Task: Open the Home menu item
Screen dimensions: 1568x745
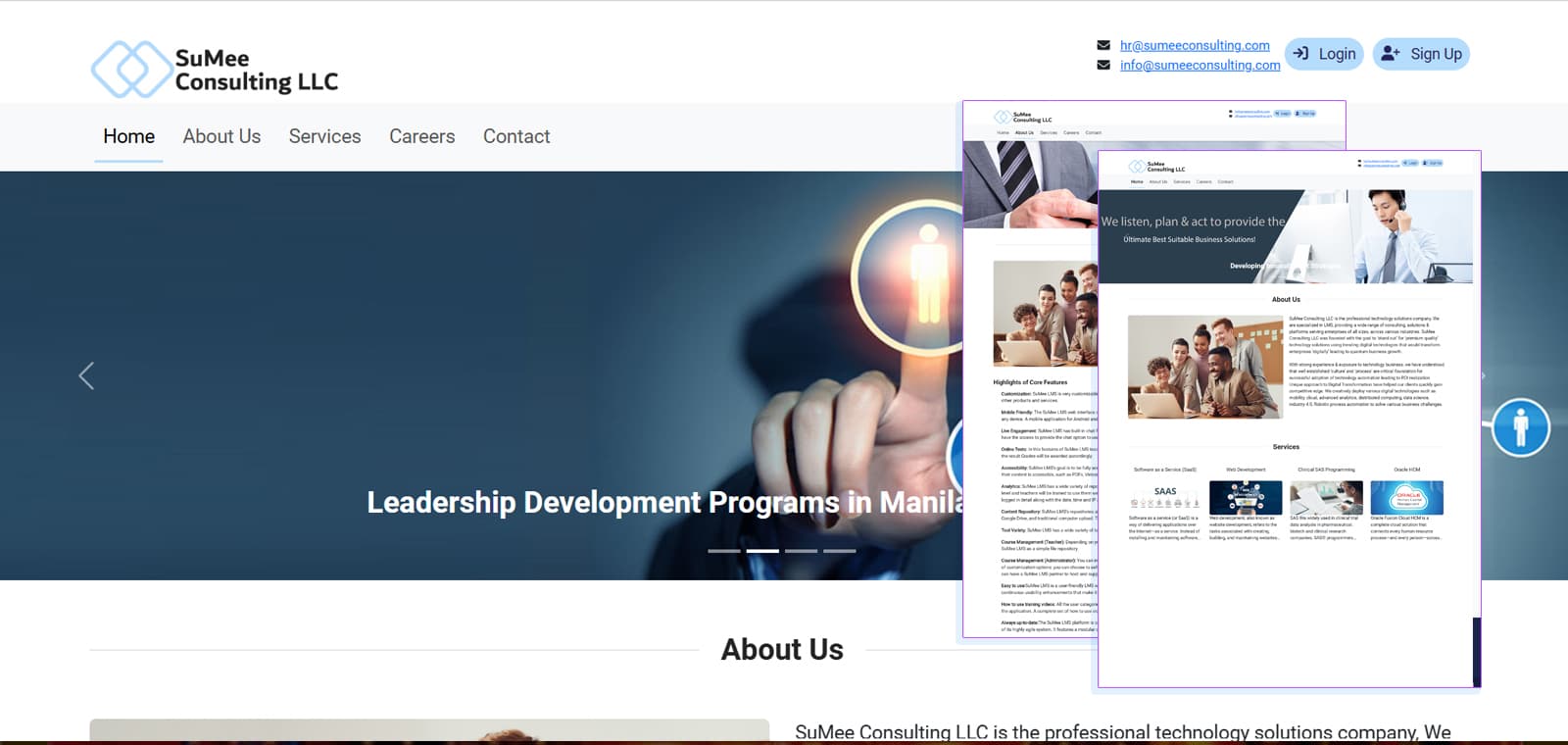Action: coord(129,136)
